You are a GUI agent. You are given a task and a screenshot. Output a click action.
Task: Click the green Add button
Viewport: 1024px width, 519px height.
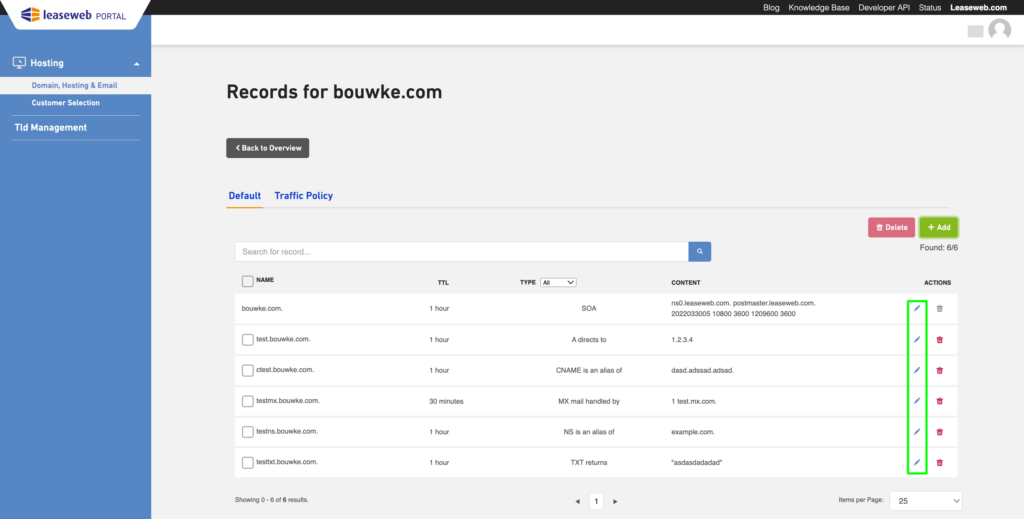[x=939, y=227]
